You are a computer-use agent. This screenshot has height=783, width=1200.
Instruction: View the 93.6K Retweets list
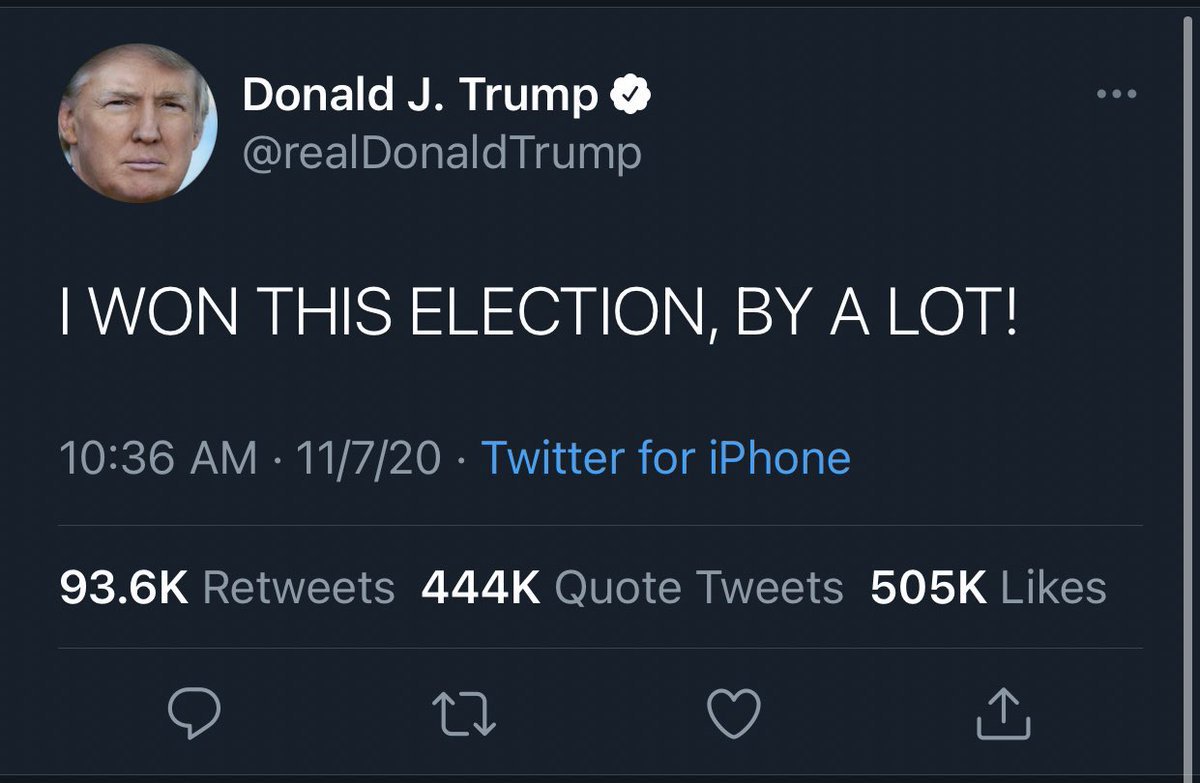point(227,588)
